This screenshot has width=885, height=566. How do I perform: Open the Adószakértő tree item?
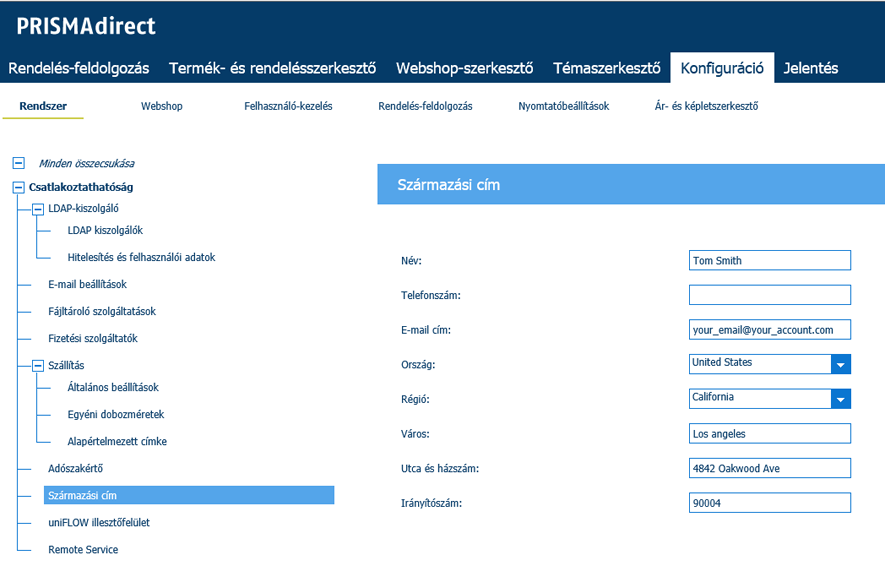tap(75, 468)
